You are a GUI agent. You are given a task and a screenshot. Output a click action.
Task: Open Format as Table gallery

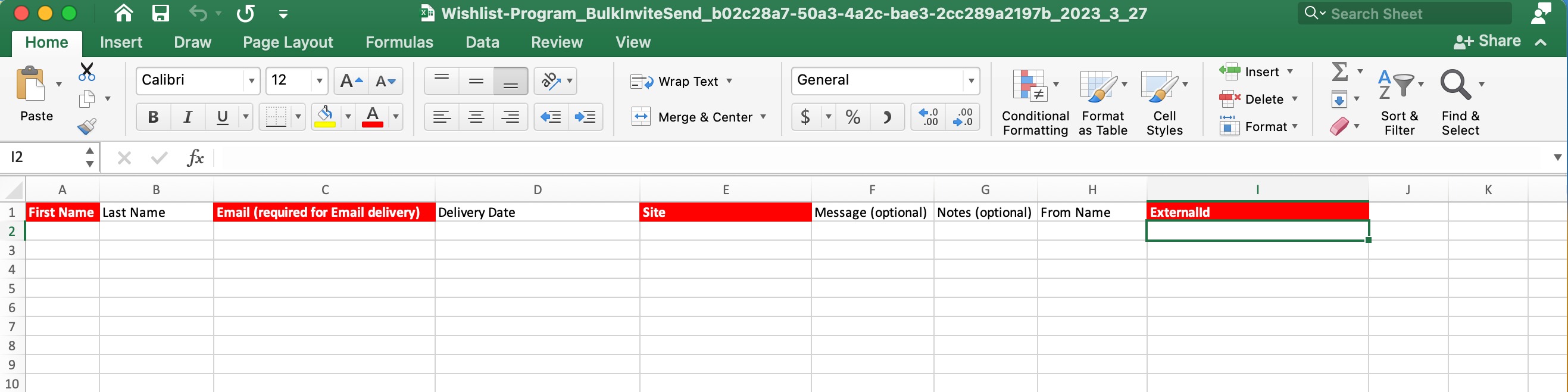point(1103,102)
